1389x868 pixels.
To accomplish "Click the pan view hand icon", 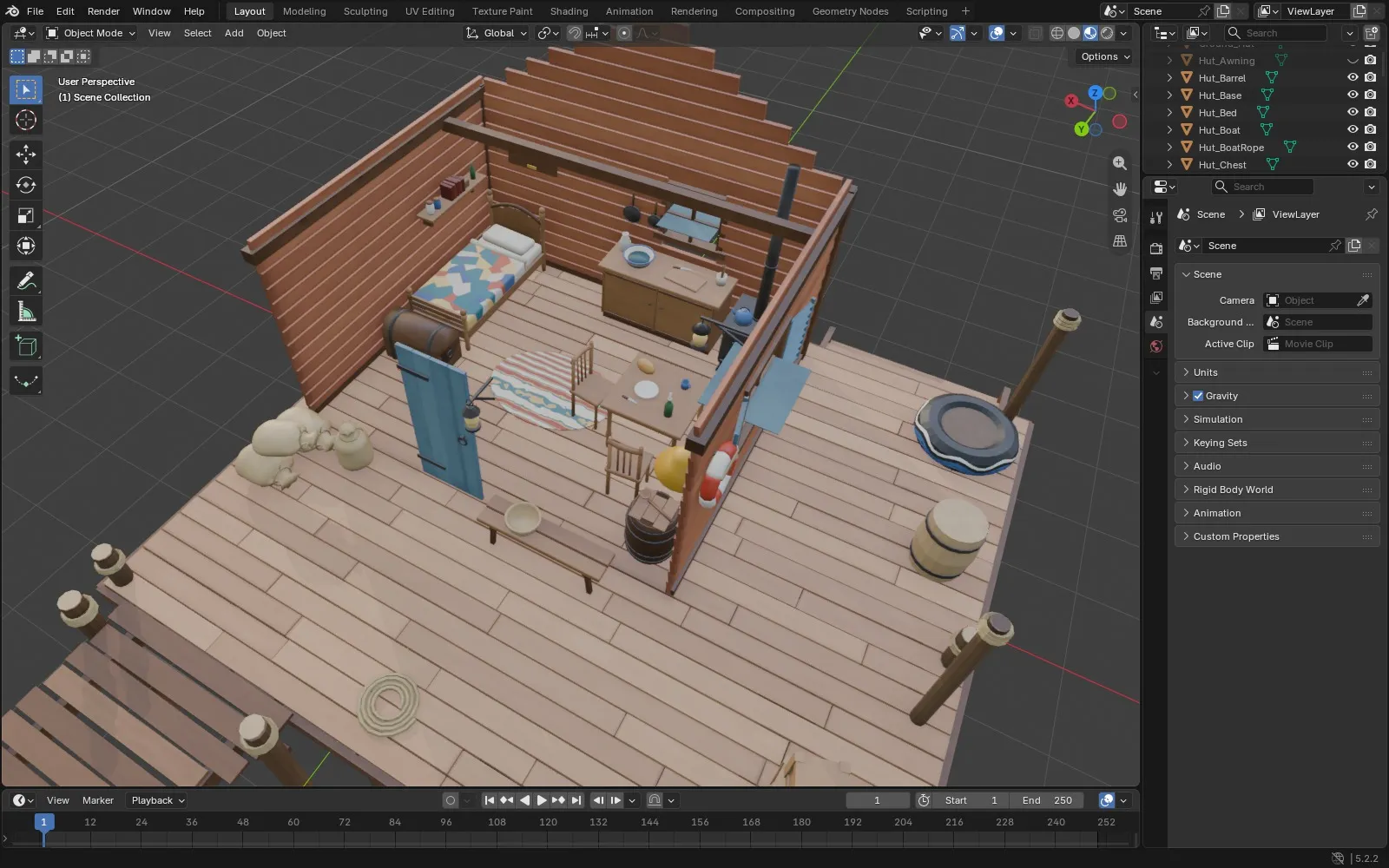I will tap(1120, 189).
